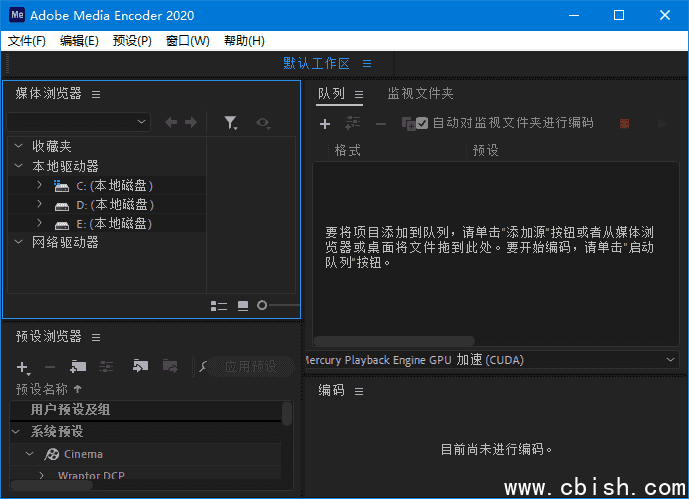Select the C: (本地磁盘) drive row
Viewport: 689px width, 499px height.
point(107,185)
